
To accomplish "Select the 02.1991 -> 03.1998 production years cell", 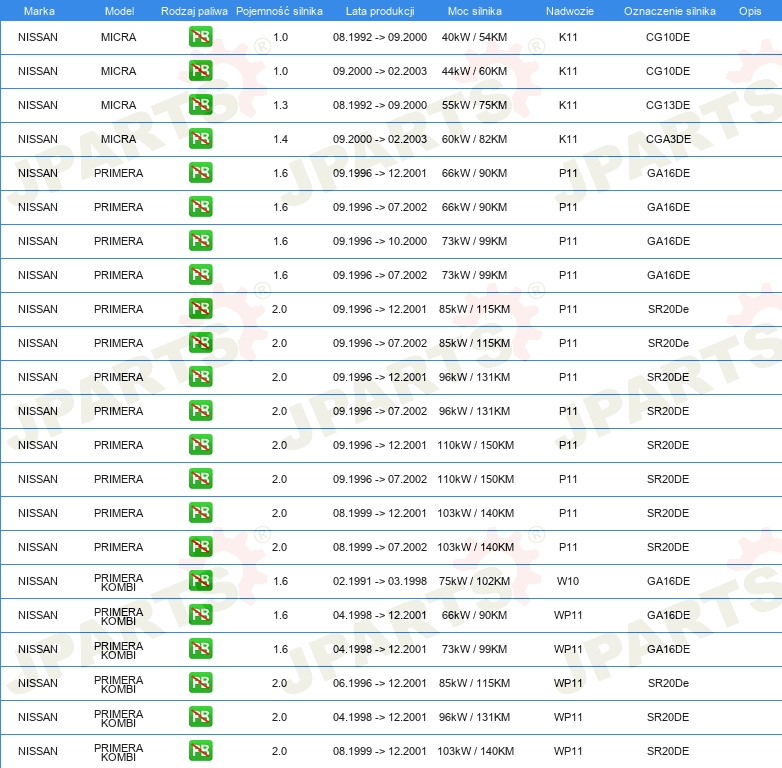I will tap(380, 581).
